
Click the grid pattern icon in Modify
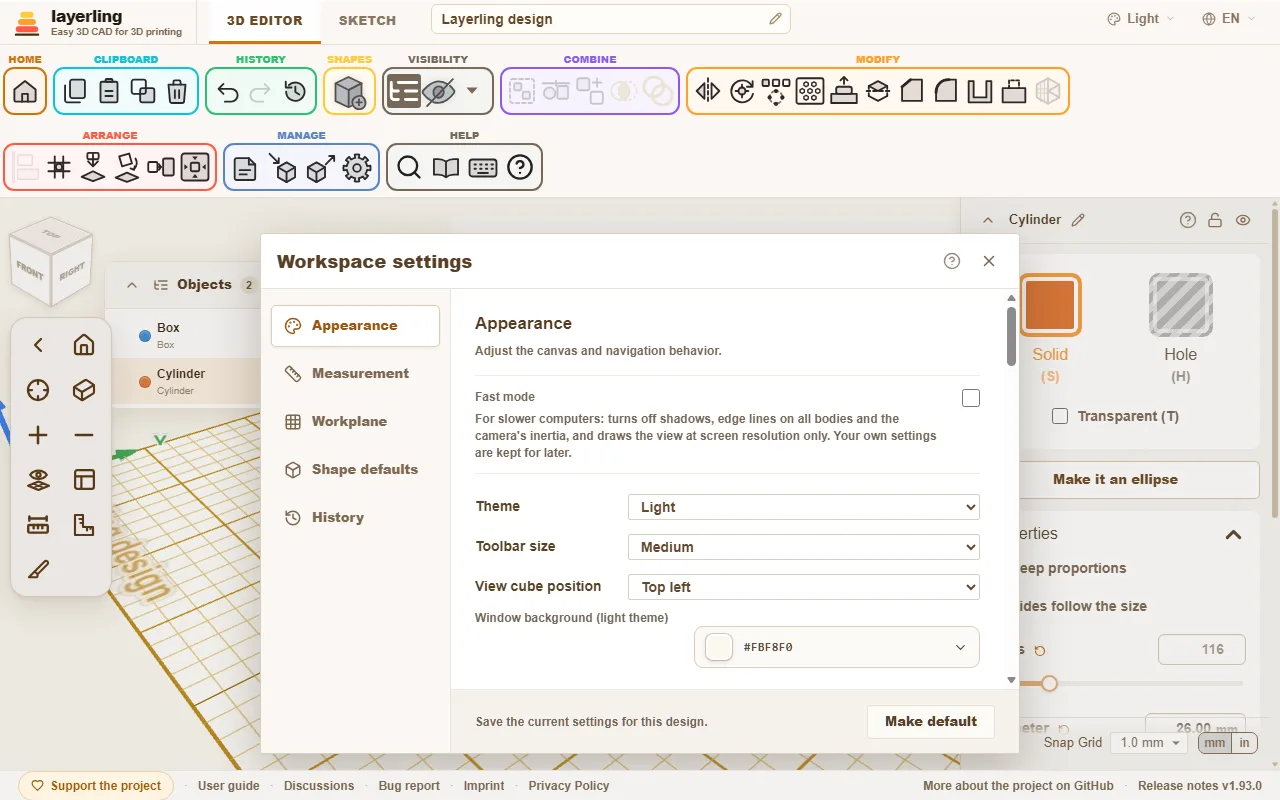810,91
